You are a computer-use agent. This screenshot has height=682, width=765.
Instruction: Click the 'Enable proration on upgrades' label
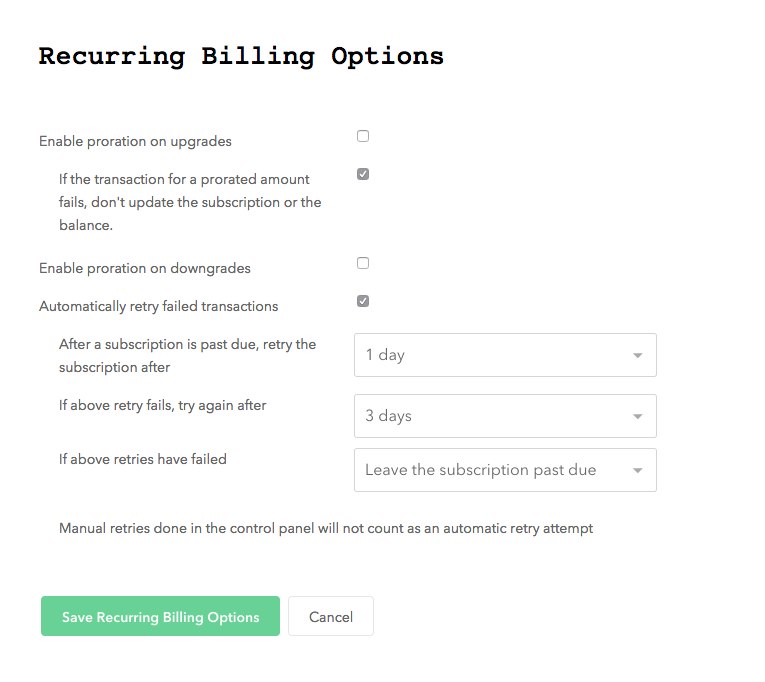135,141
